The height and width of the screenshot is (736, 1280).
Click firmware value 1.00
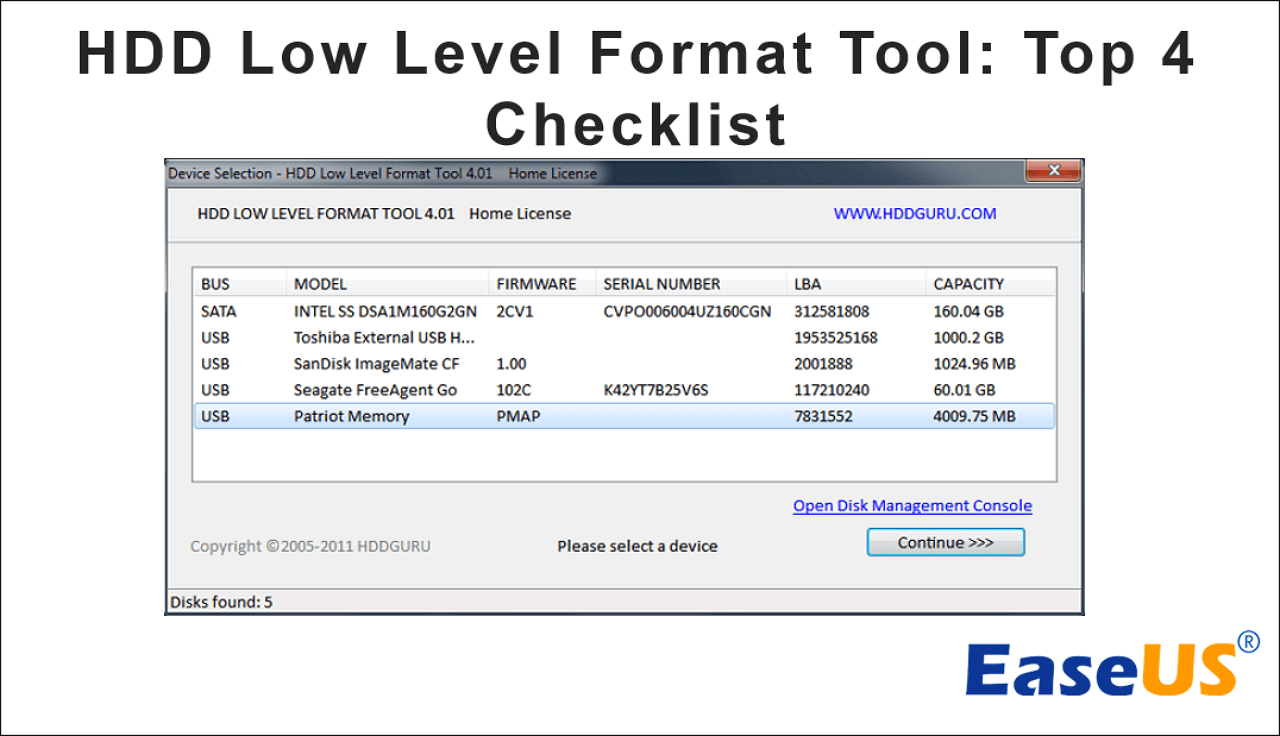[511, 364]
